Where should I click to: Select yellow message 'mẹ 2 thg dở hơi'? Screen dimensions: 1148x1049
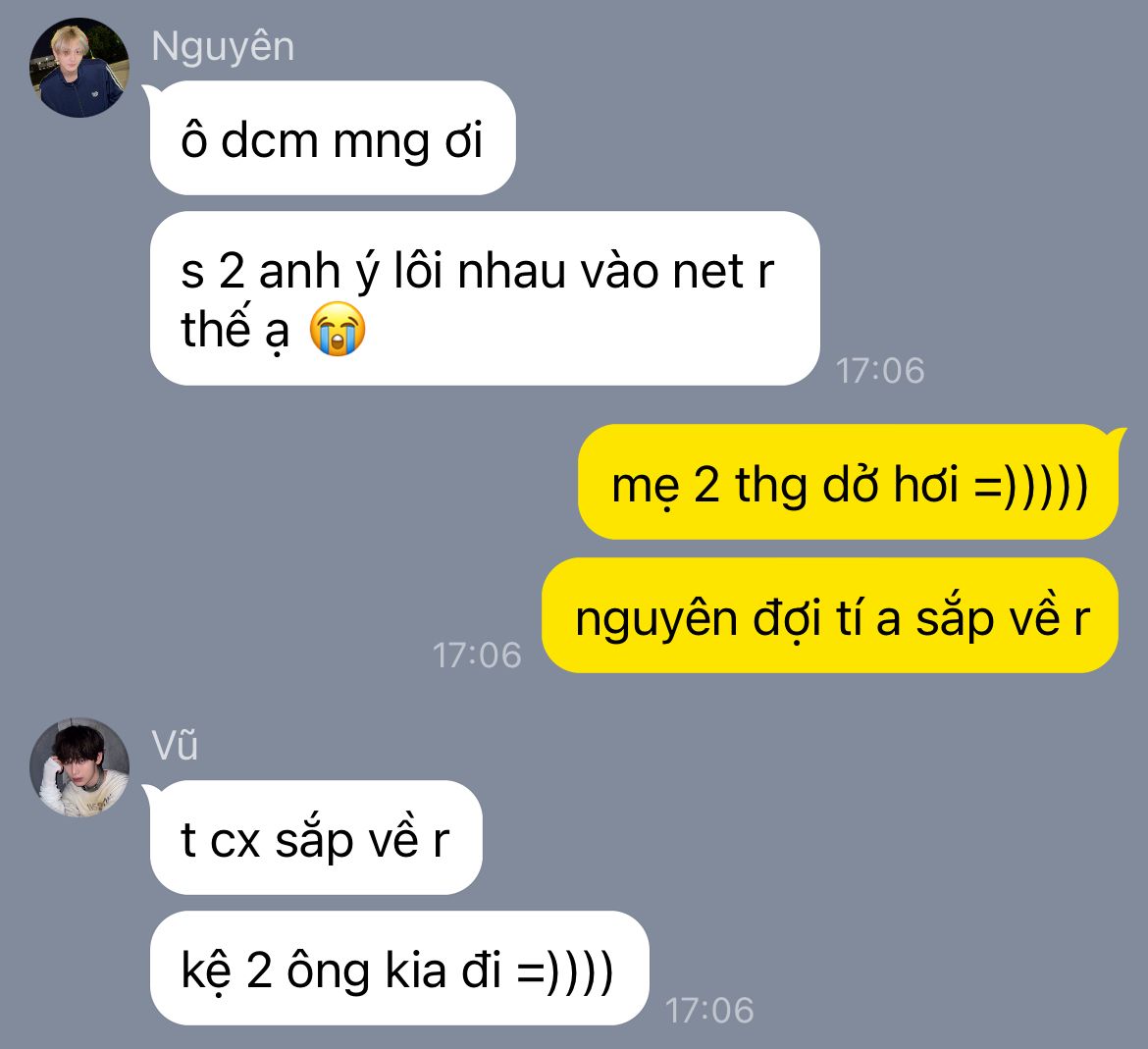pyautogui.click(x=849, y=482)
